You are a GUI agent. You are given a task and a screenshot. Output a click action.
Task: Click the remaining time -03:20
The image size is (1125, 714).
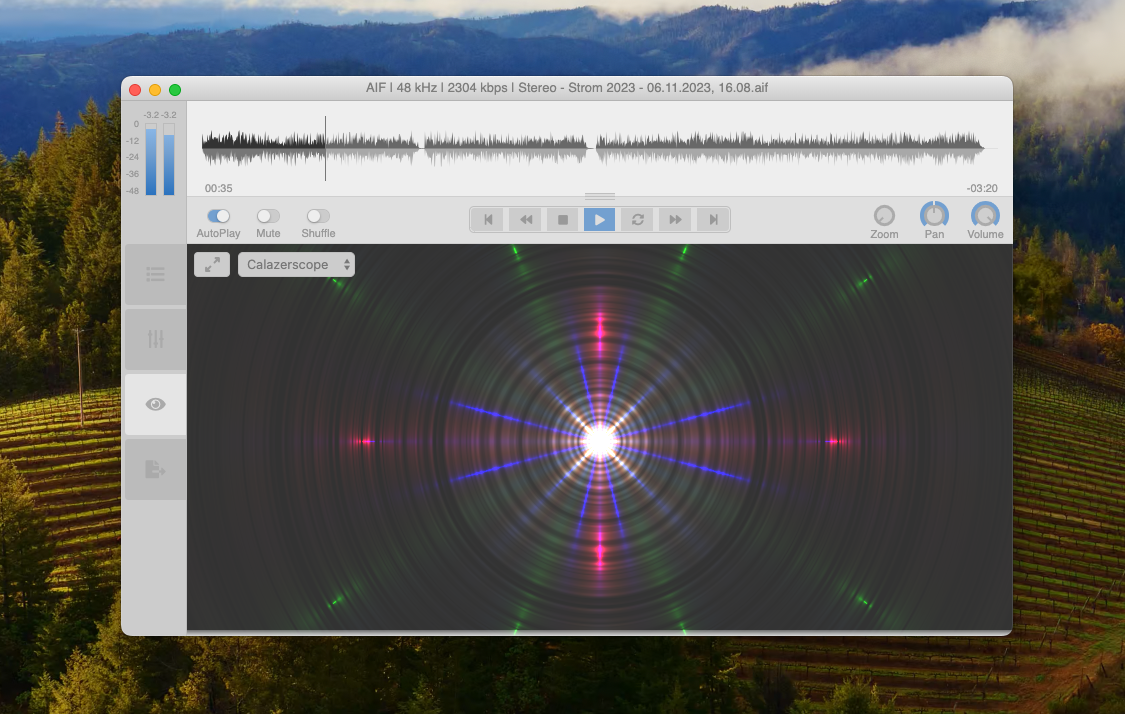point(982,188)
